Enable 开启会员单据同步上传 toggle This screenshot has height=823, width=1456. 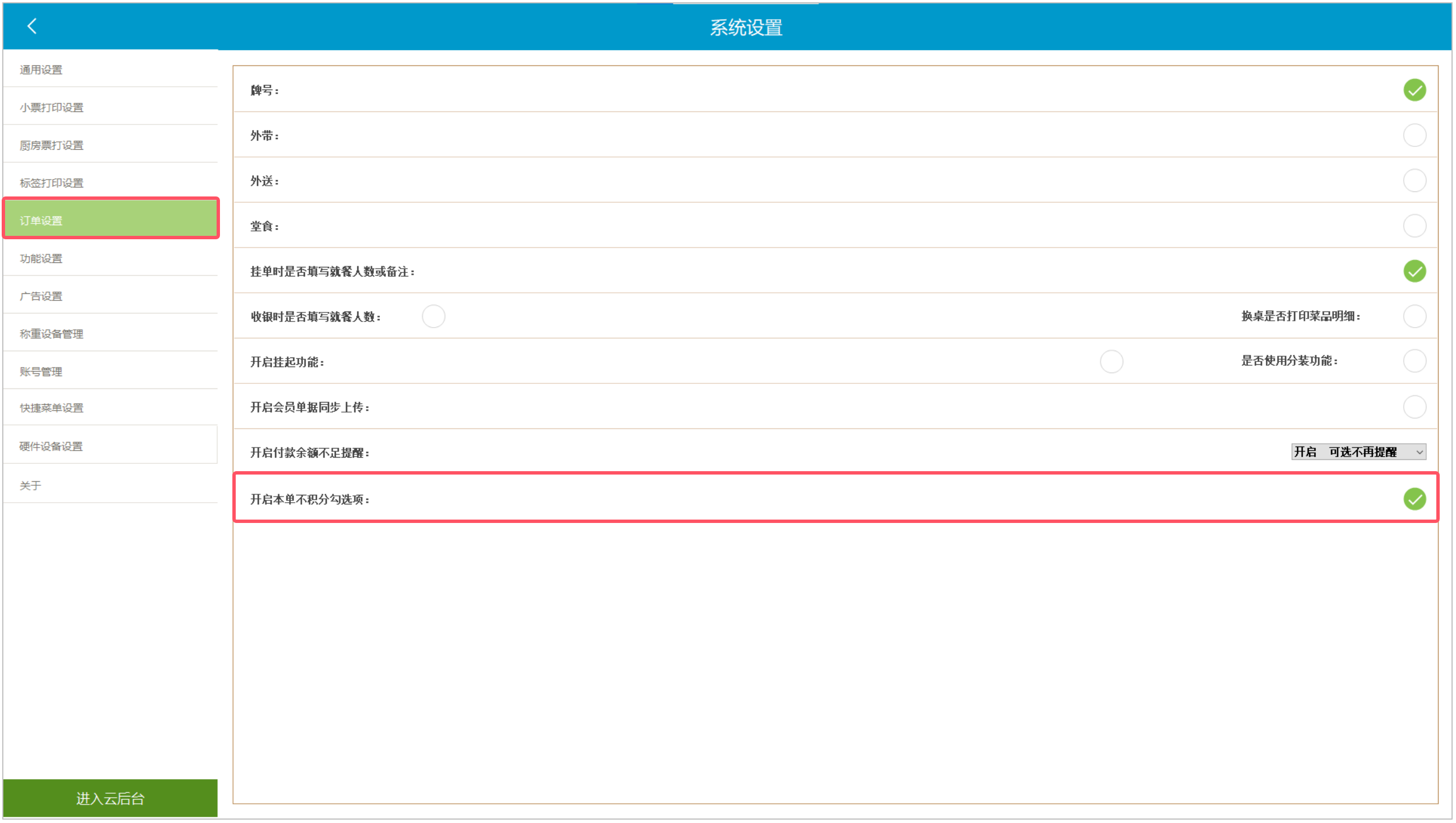pyautogui.click(x=1414, y=406)
